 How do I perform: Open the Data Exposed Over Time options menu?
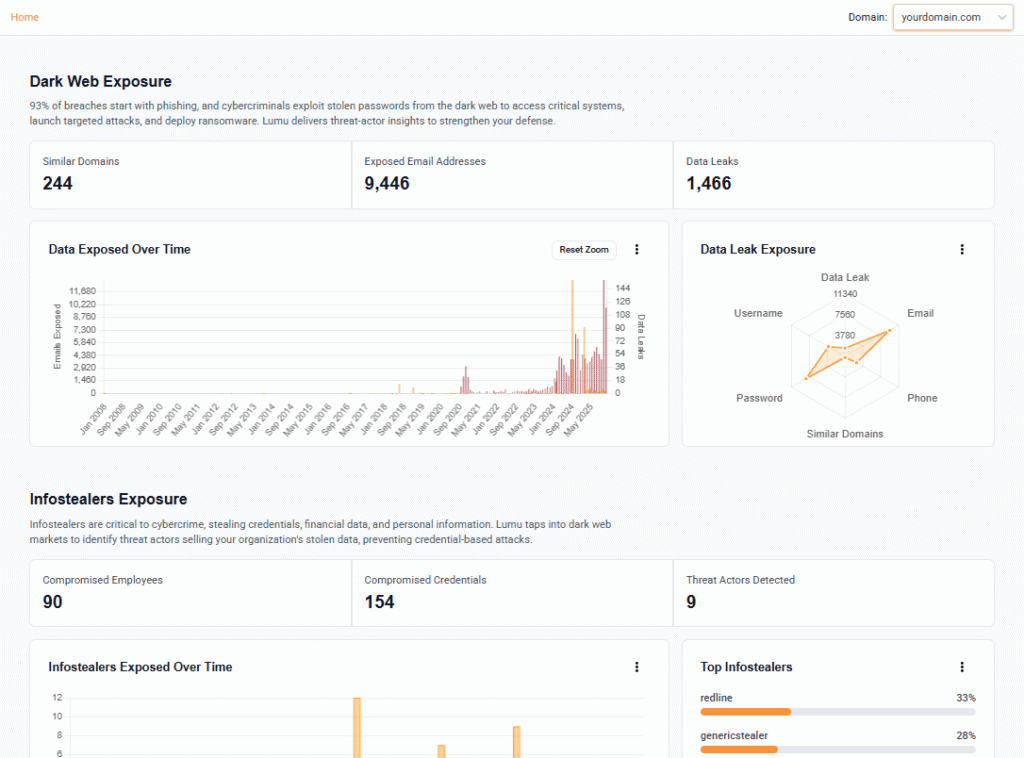pos(637,250)
